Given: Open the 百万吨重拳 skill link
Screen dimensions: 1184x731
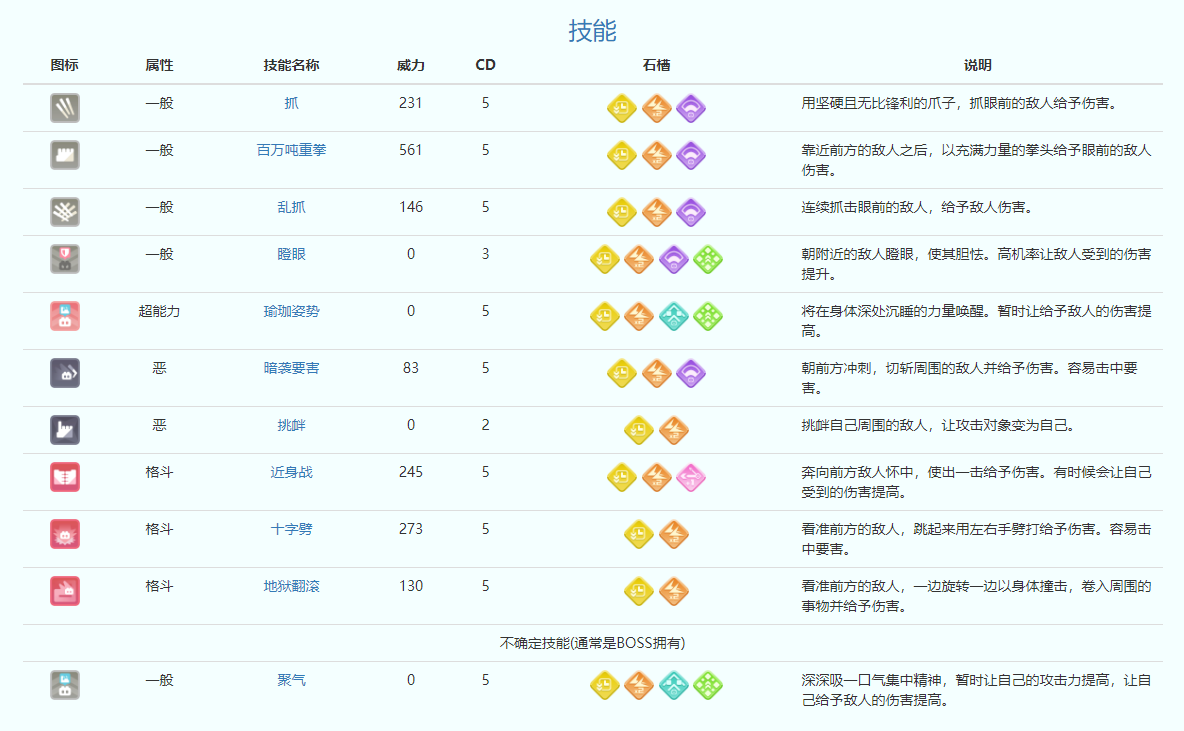Looking at the screenshot, I should [291, 150].
